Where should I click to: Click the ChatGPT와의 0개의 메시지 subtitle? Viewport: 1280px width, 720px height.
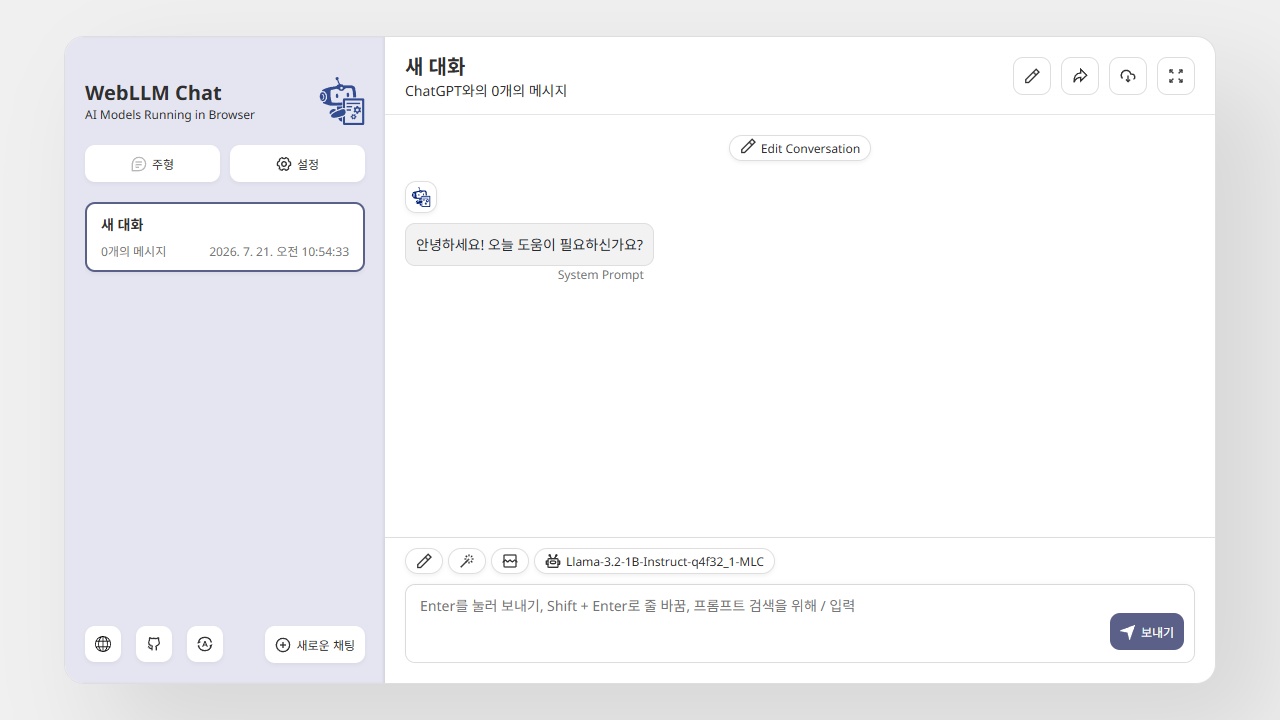(486, 91)
